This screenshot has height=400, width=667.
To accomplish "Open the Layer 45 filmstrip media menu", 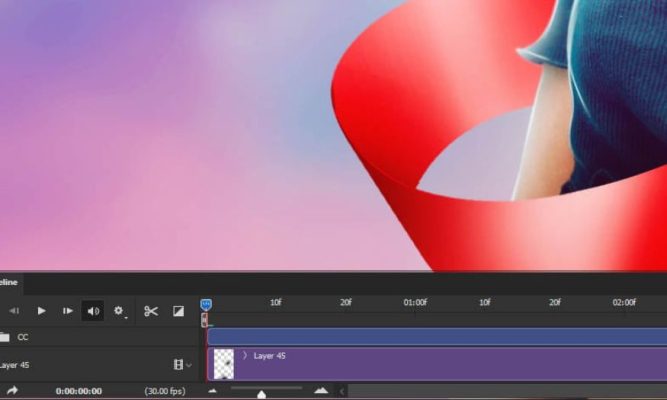I will (180, 365).
